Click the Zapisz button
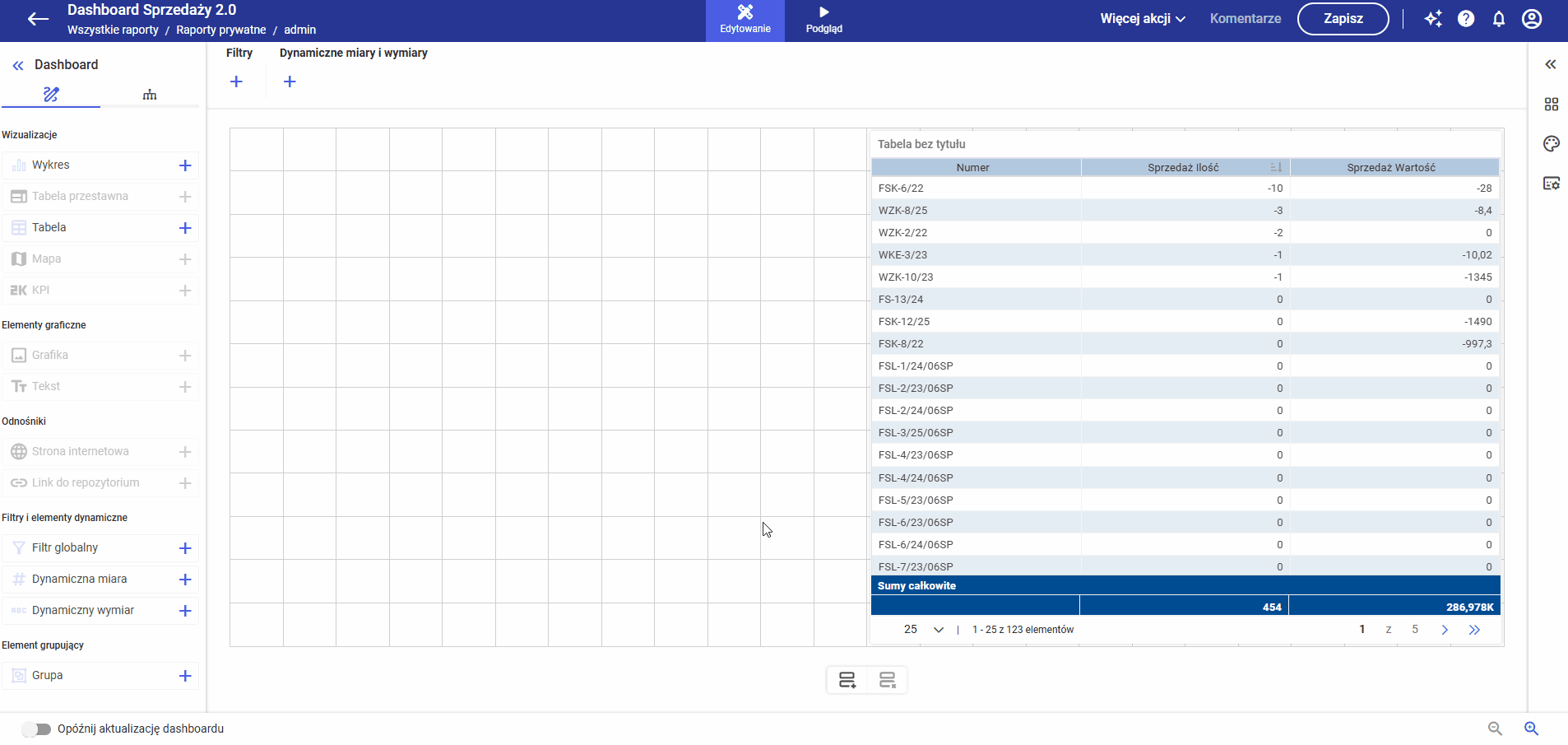1568x745 pixels. [1343, 19]
